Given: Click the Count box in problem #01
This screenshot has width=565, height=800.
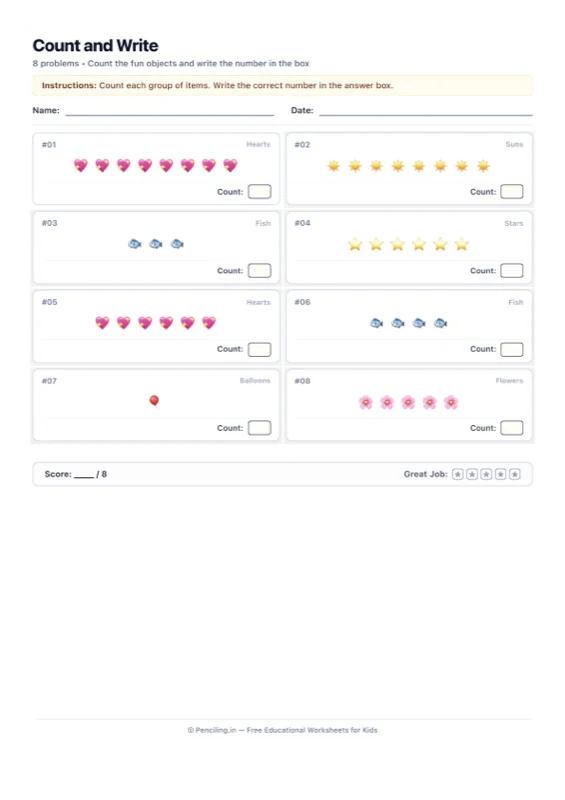Looking at the screenshot, I should click(x=259, y=192).
